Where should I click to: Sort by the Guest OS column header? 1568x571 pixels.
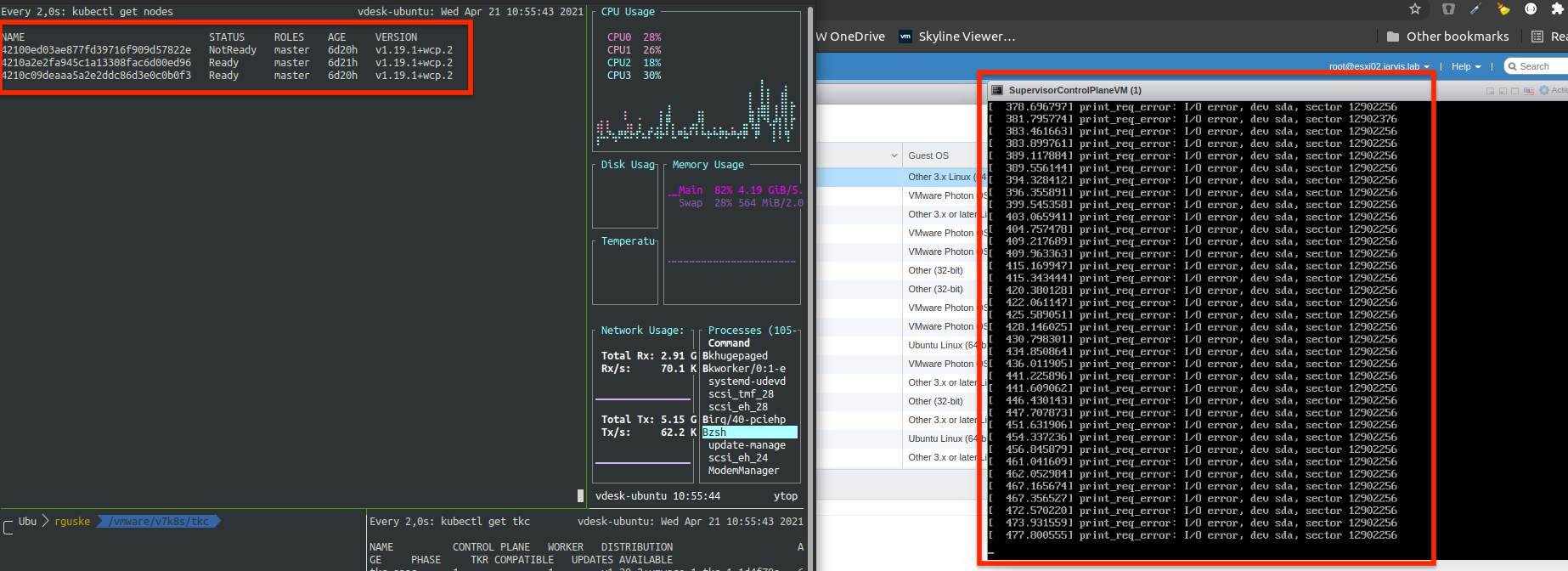[x=928, y=155]
